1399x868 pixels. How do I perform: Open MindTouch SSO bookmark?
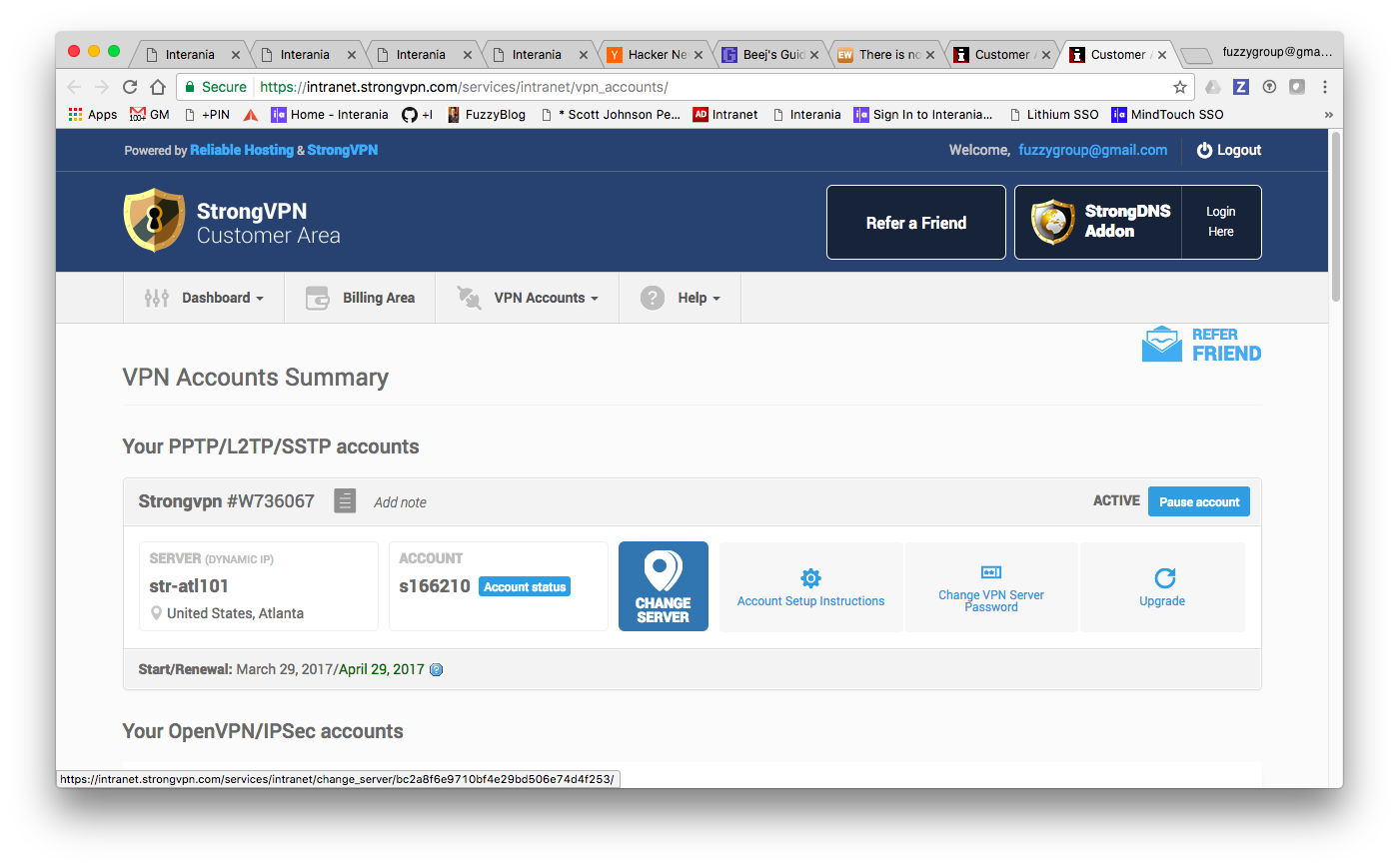point(1167,115)
